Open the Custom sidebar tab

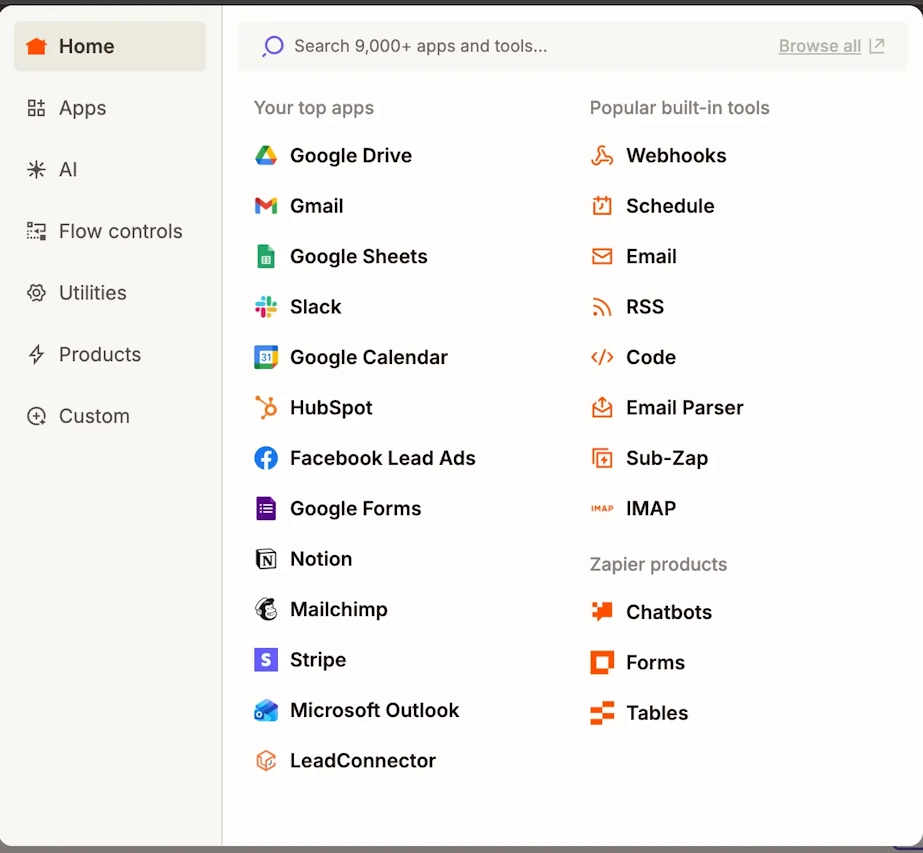click(110, 416)
